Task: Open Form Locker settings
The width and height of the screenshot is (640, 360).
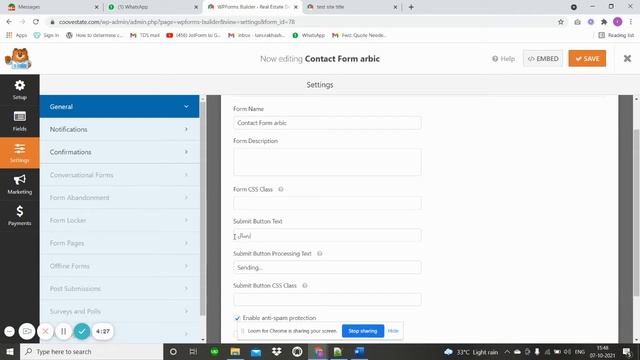Action: click(x=120, y=220)
